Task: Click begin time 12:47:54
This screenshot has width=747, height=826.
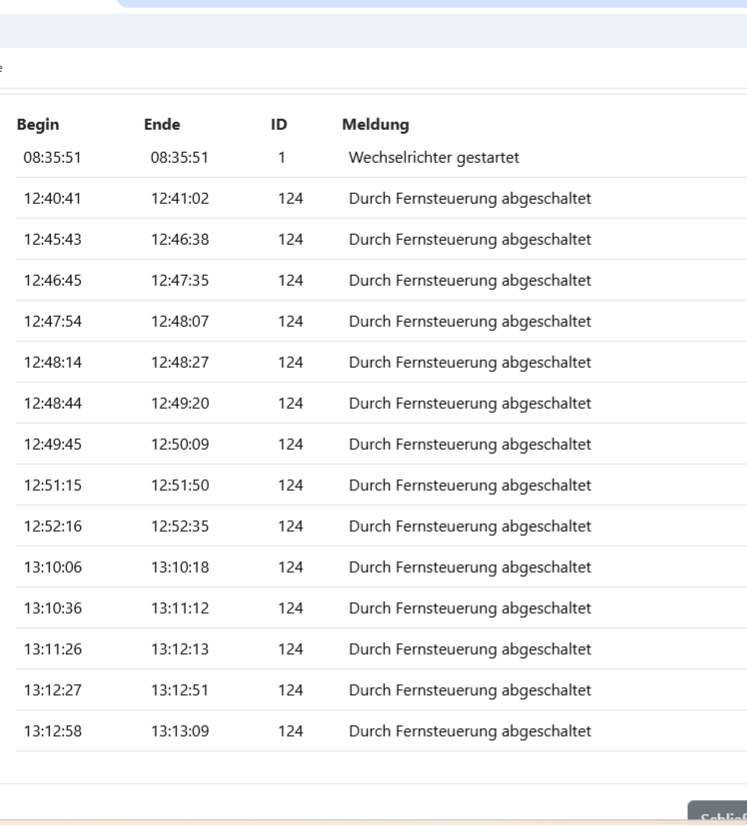Action: (53, 321)
